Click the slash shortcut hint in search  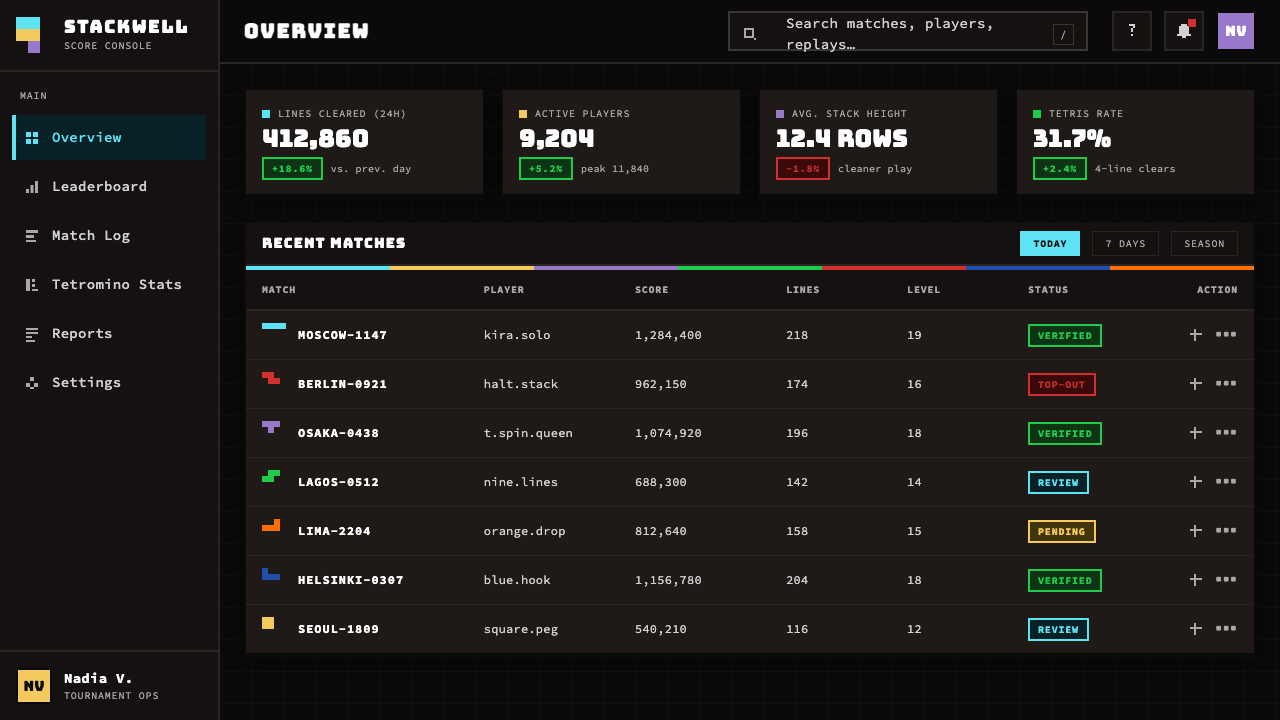1063,35
